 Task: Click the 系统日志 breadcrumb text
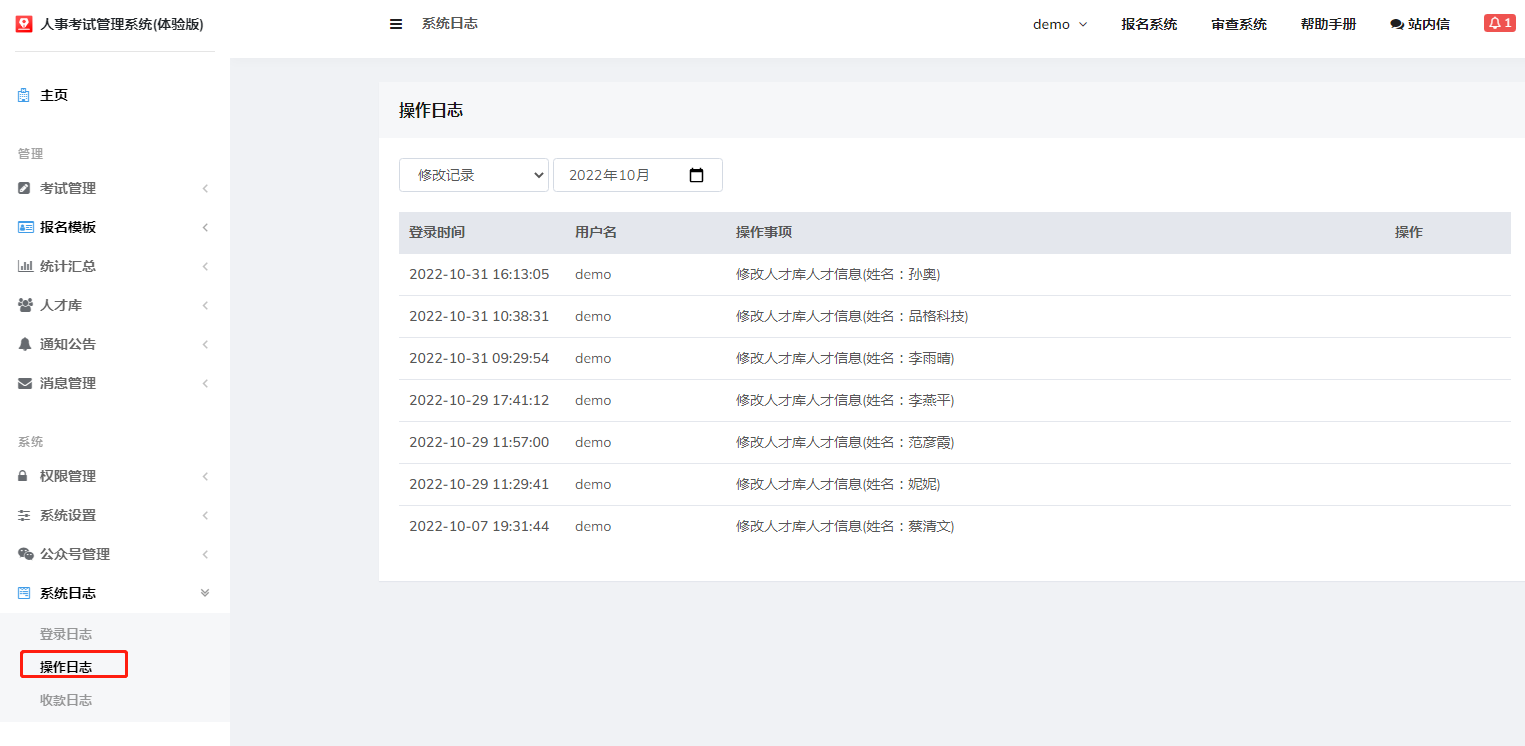450,23
